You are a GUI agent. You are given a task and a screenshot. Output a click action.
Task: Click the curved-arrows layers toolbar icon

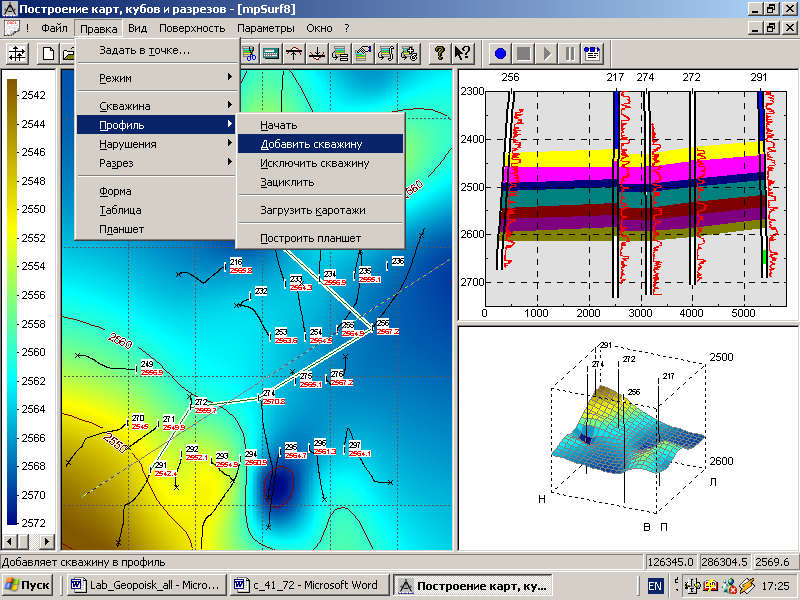[386, 54]
